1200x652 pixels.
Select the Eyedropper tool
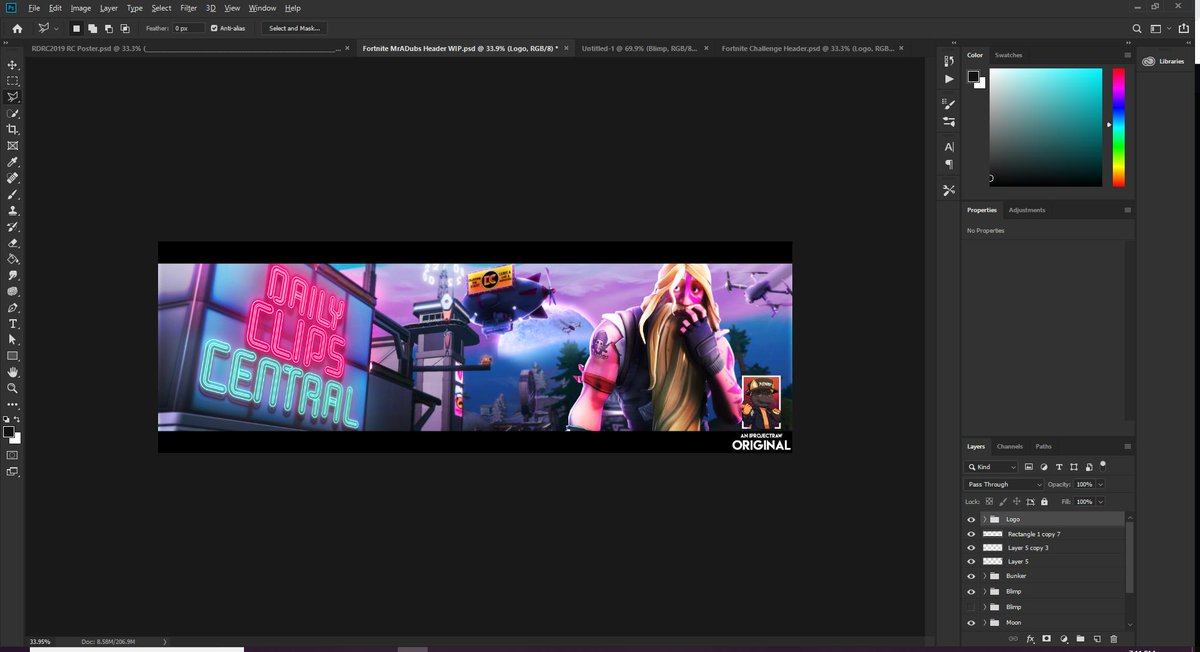point(13,162)
